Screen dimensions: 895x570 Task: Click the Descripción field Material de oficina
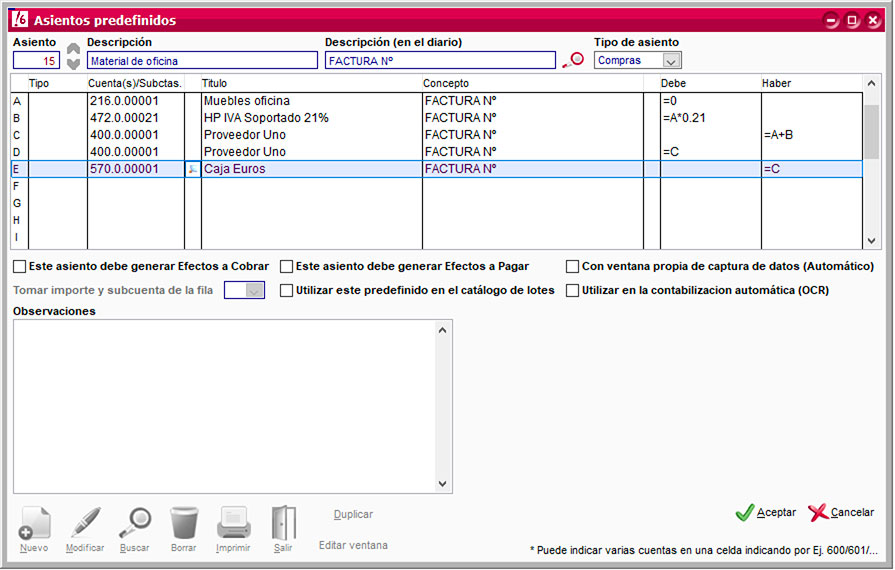[202, 60]
